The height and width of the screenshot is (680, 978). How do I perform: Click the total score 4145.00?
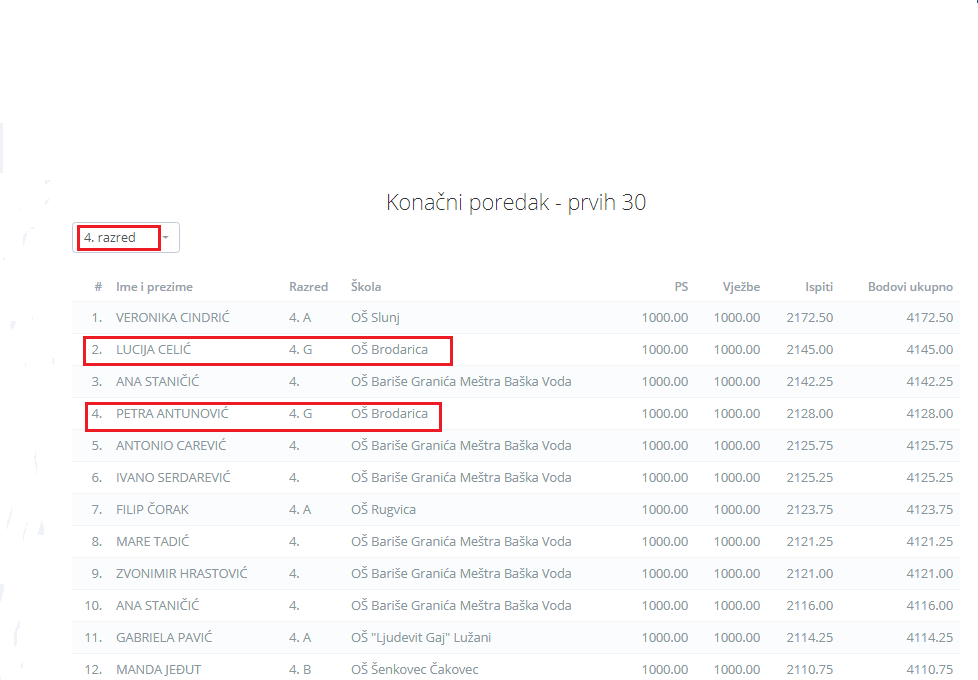coord(929,350)
